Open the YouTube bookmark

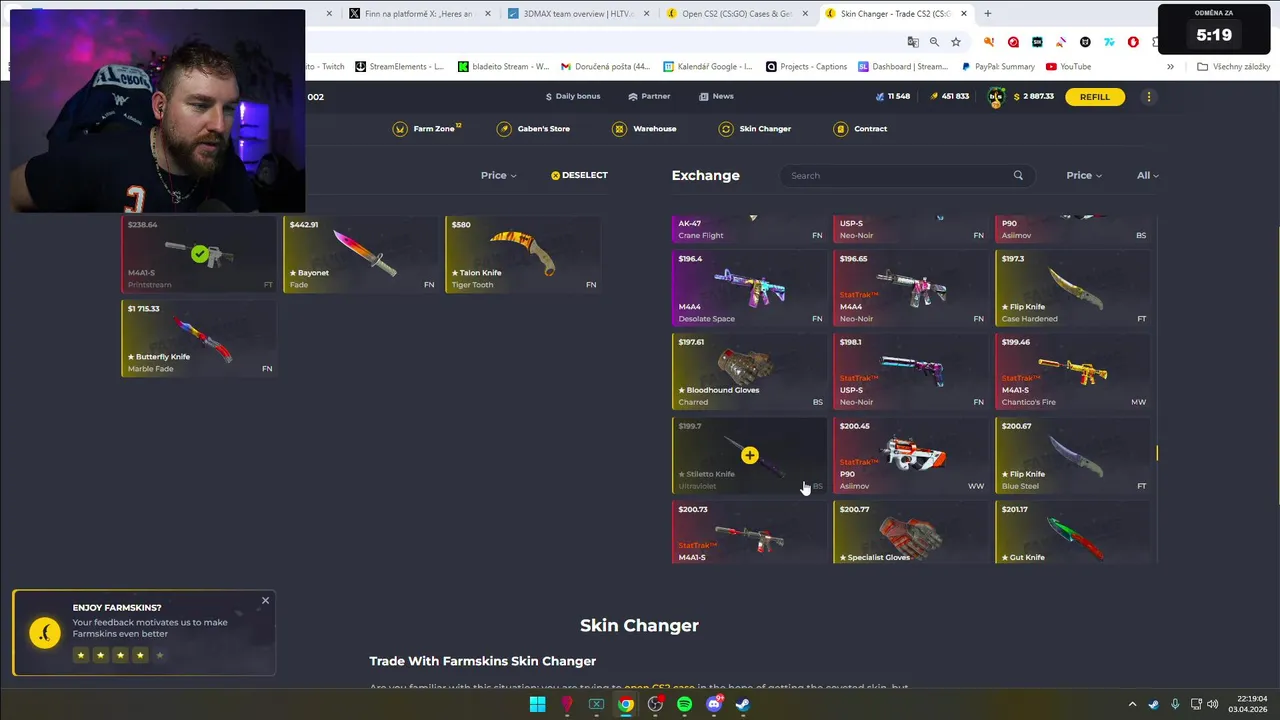1068,67
